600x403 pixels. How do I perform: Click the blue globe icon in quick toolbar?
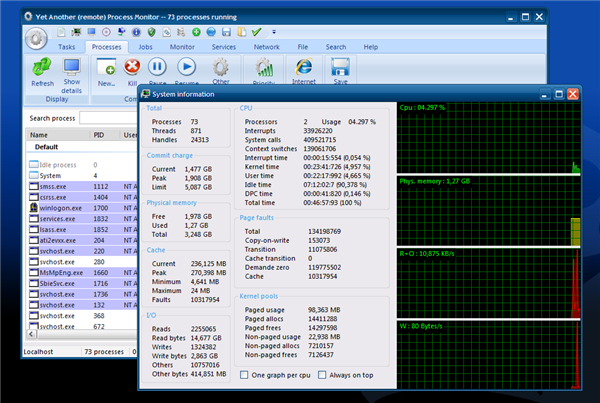[x=211, y=32]
